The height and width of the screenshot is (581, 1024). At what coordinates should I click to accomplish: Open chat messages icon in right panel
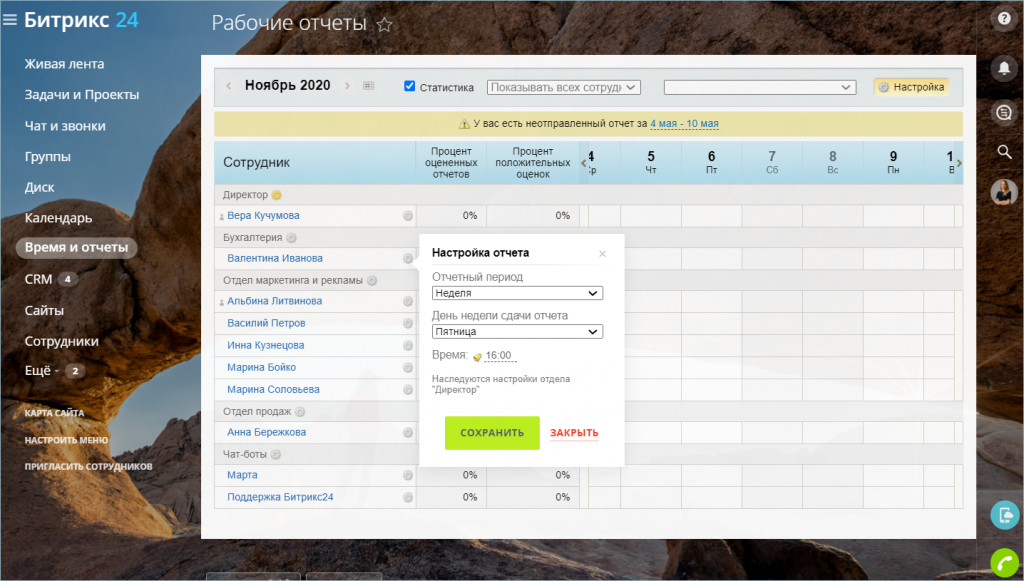coord(1004,112)
